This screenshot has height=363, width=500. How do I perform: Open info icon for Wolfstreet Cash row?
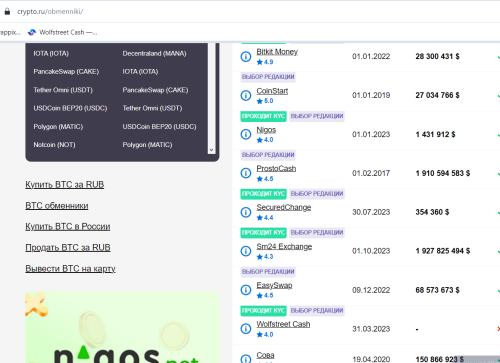[246, 329]
